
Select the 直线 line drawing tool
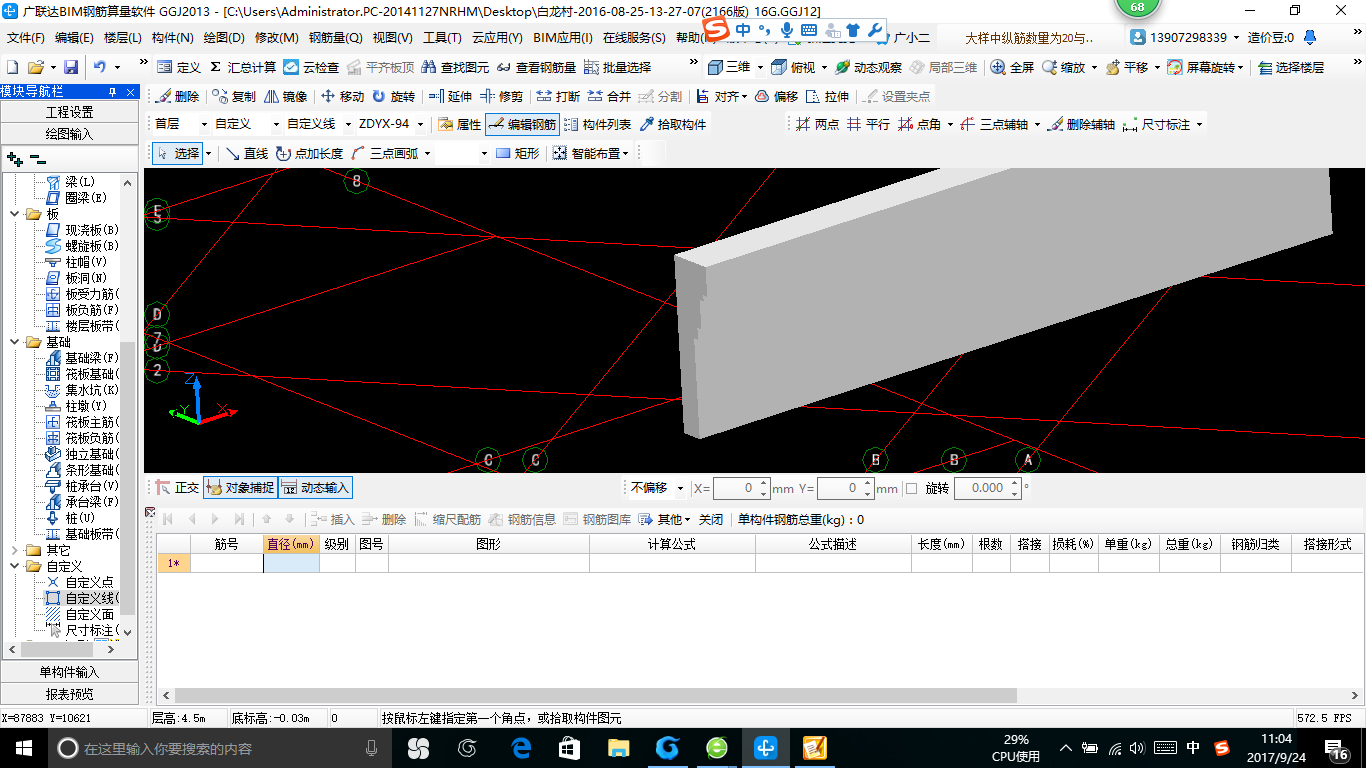pyautogui.click(x=246, y=154)
